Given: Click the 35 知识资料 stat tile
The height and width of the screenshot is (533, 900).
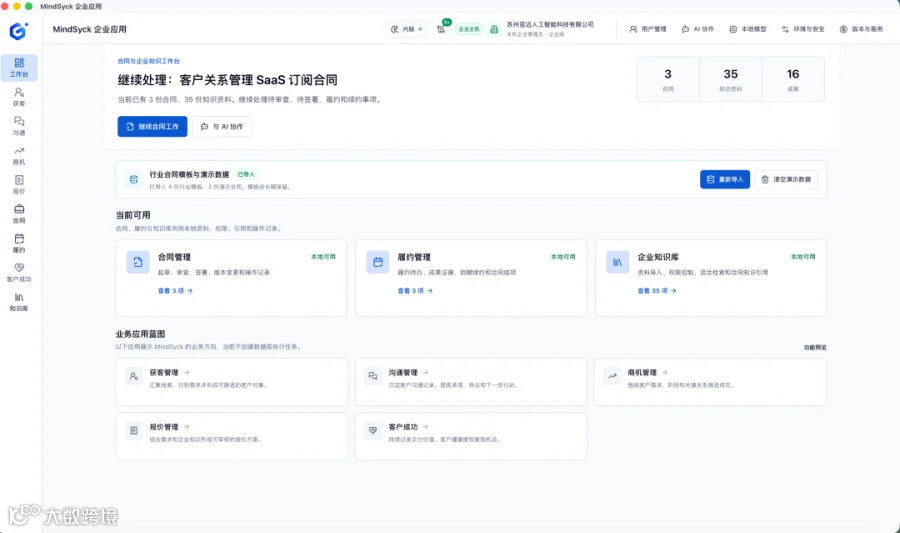Looking at the screenshot, I should point(731,80).
